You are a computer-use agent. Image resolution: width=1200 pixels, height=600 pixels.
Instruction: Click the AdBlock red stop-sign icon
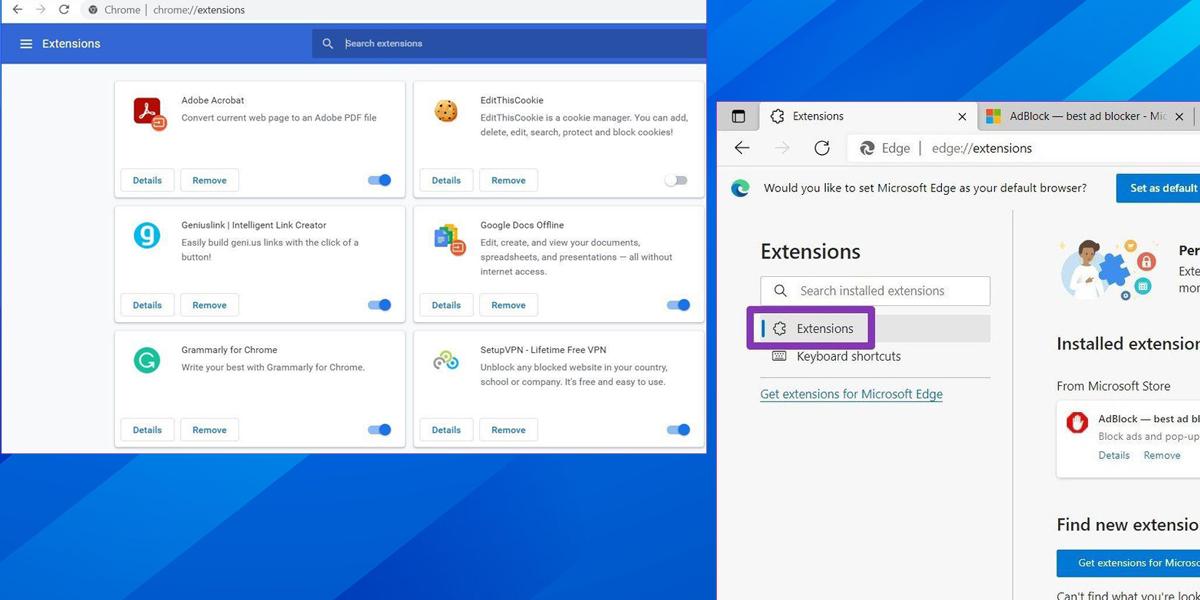click(1077, 423)
